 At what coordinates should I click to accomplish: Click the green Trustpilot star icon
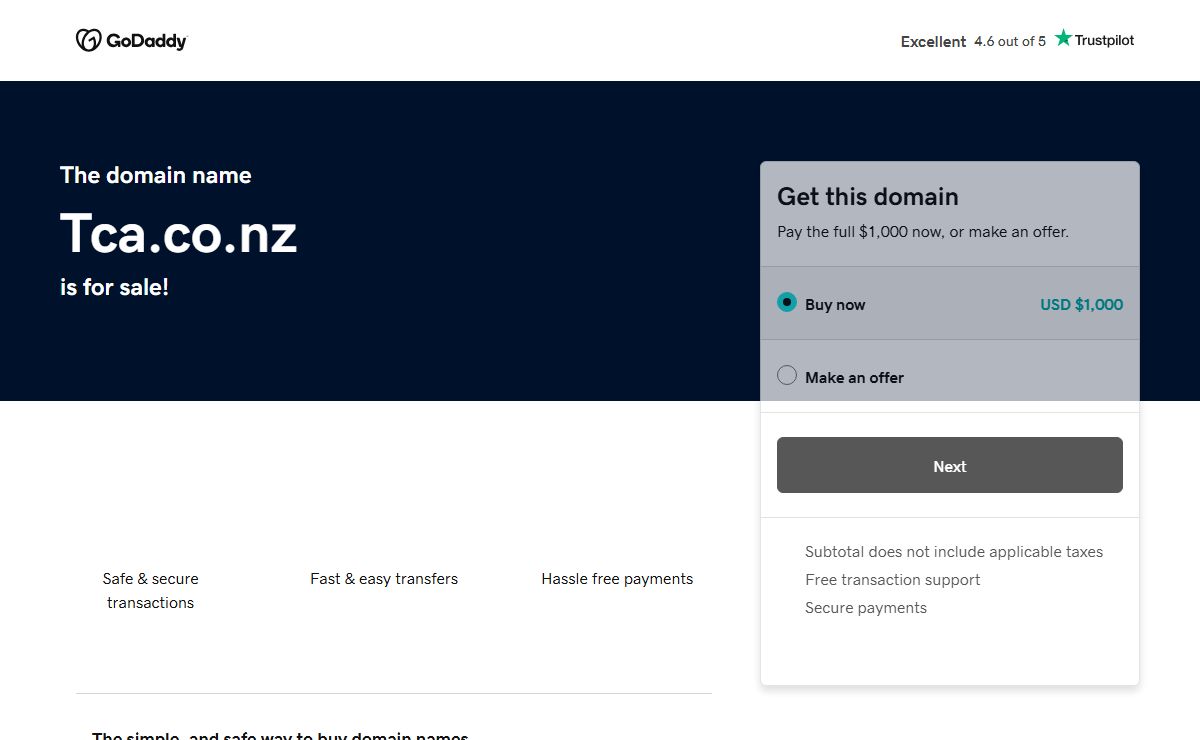pos(1063,38)
